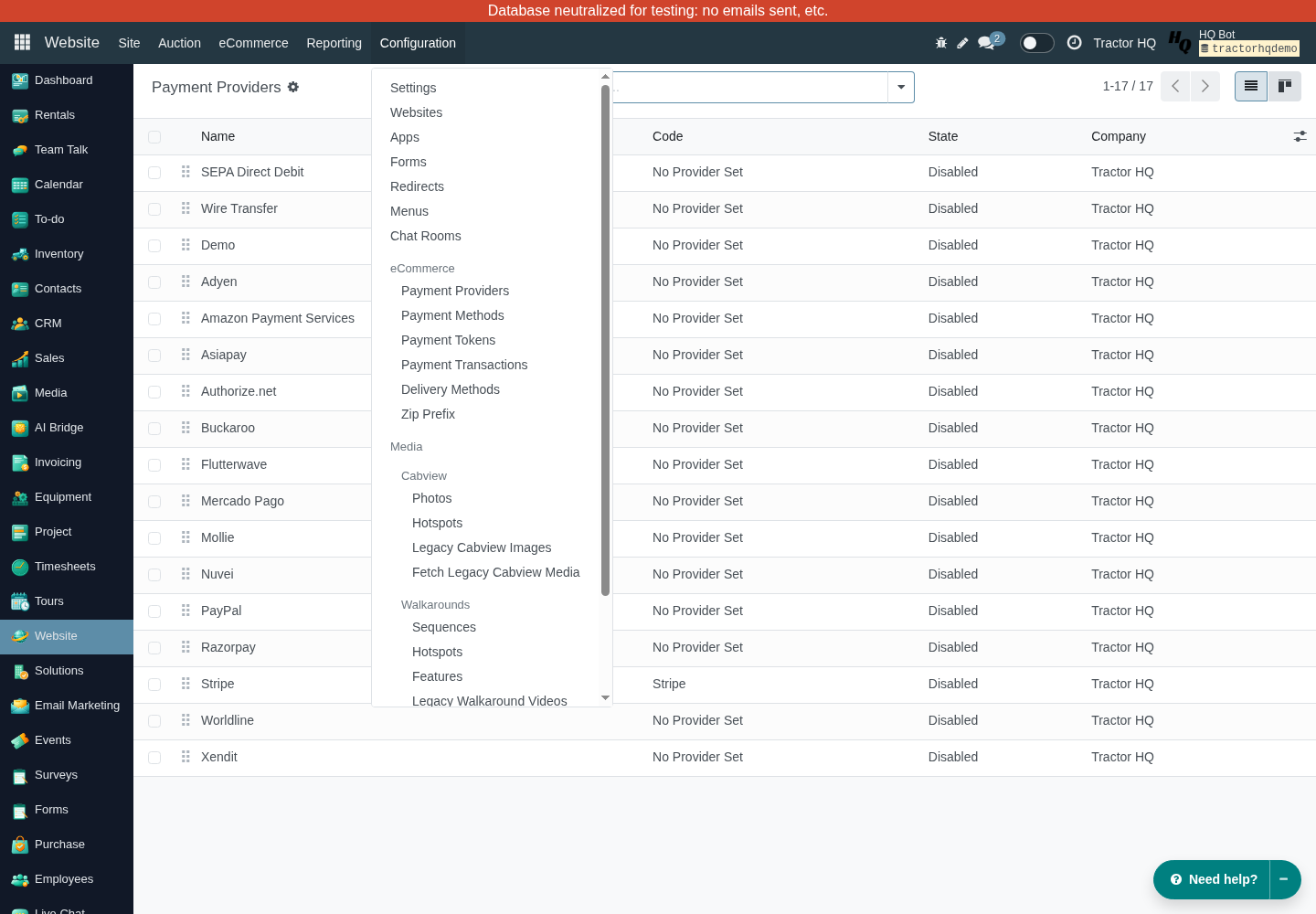Screen dimensions: 1316x914
Task: Go to next page arrow
Action: point(1205,86)
